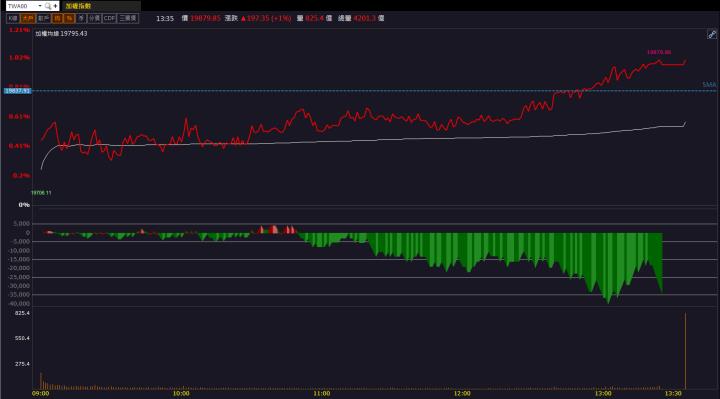The height and width of the screenshot is (399, 720).
Task: Click the SMA label on dashed line
Action: [x=709, y=84]
